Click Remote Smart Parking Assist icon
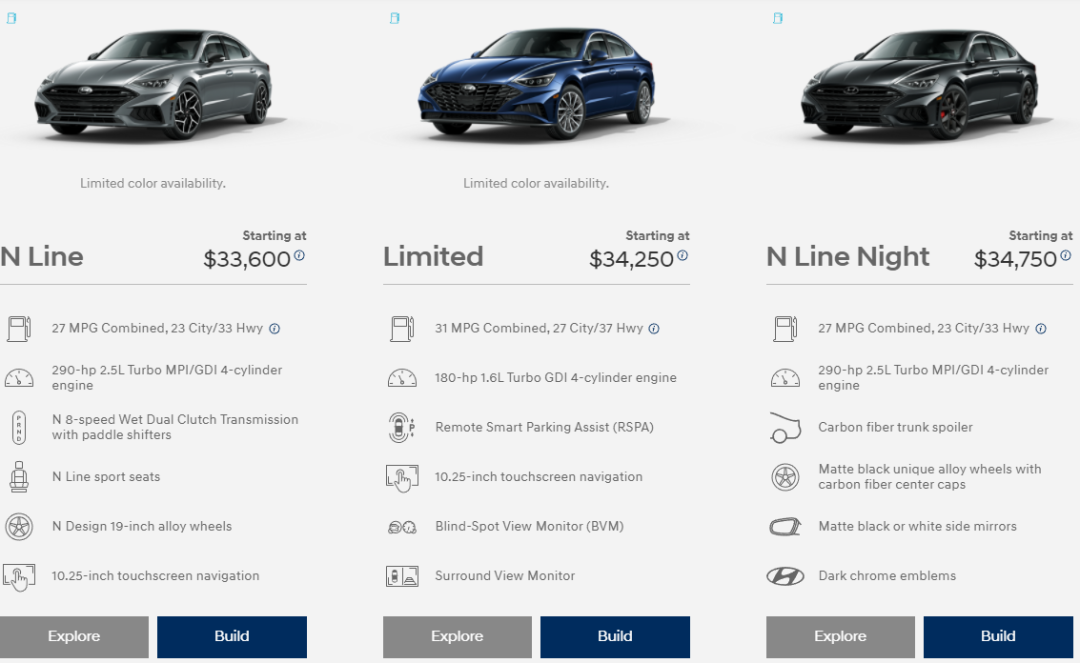 (402, 427)
